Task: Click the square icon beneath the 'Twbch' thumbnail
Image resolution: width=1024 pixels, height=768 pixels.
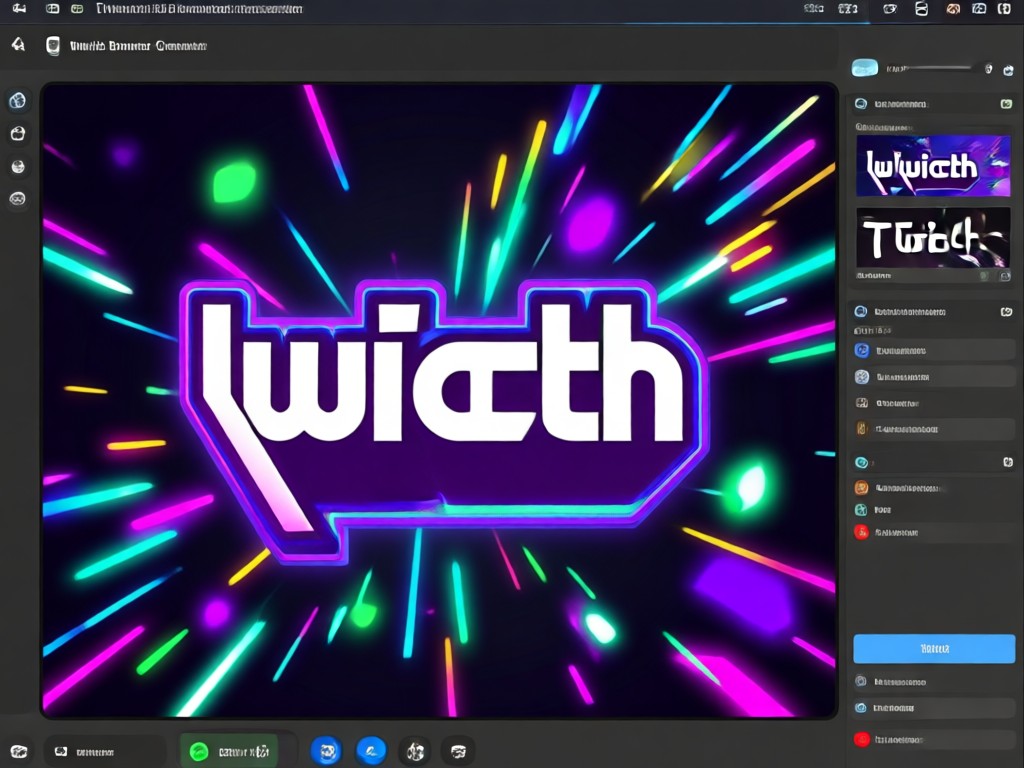Action: [1005, 276]
